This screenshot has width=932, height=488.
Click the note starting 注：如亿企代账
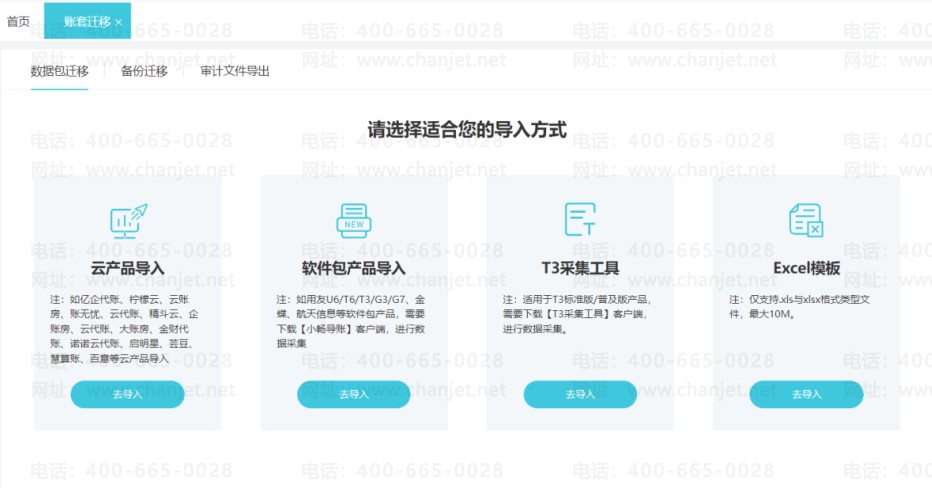(124, 329)
